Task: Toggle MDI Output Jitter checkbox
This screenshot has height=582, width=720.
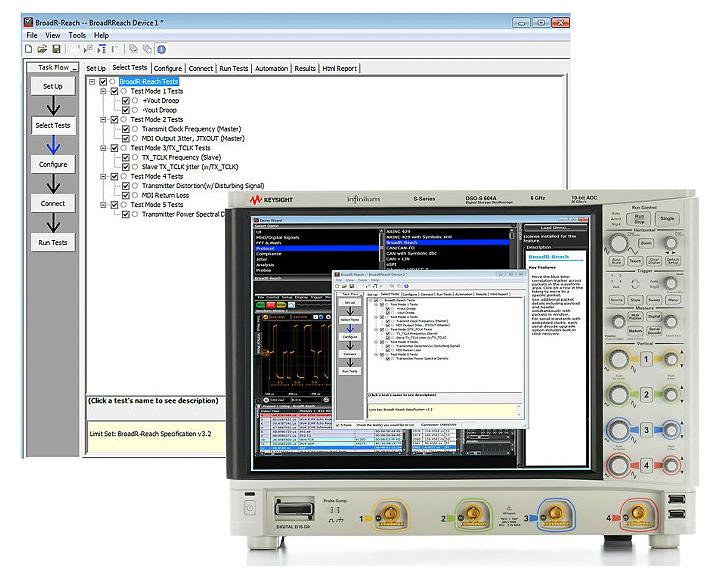Action: 126,138
